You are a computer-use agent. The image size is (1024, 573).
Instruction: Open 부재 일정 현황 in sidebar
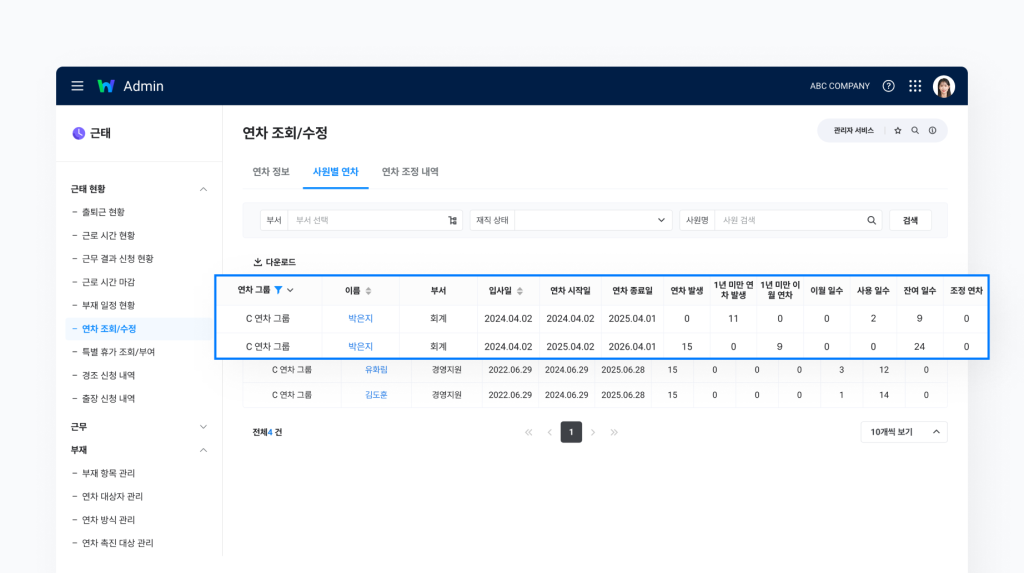coord(108,305)
